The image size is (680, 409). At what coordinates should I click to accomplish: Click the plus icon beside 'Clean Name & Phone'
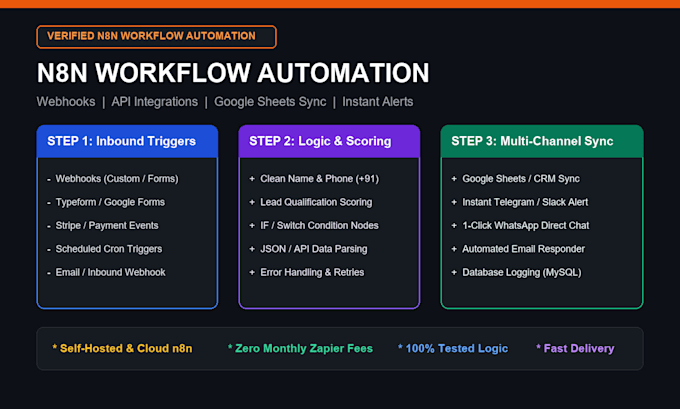pyautogui.click(x=252, y=179)
